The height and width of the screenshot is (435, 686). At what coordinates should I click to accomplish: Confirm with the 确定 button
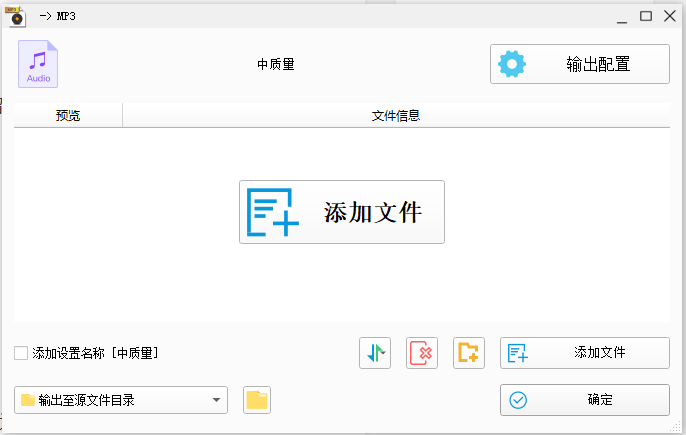(584, 400)
